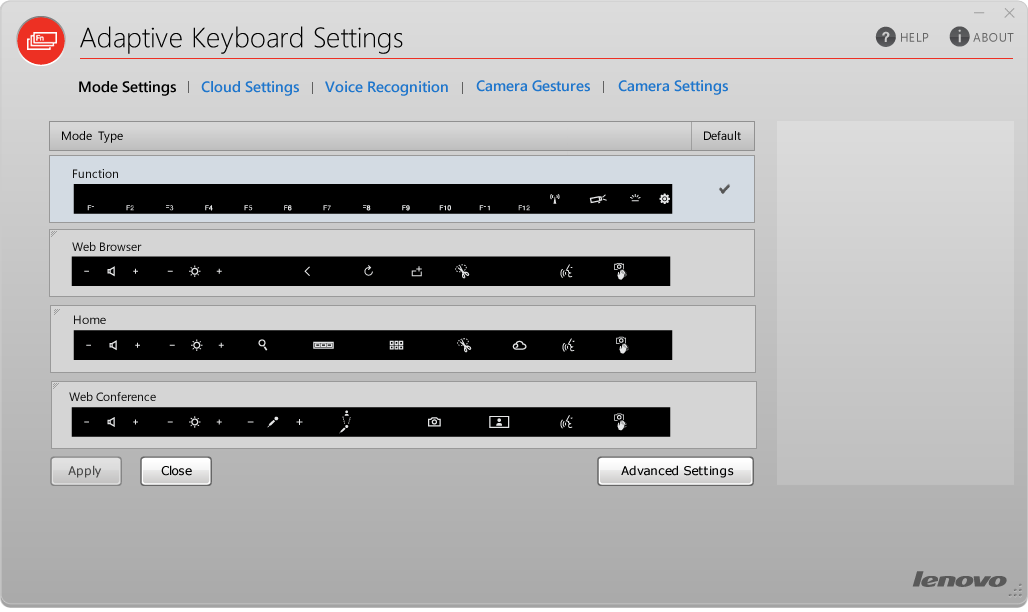Click the red Adaptive Keyboard app logo
This screenshot has width=1028, height=612.
[41, 41]
